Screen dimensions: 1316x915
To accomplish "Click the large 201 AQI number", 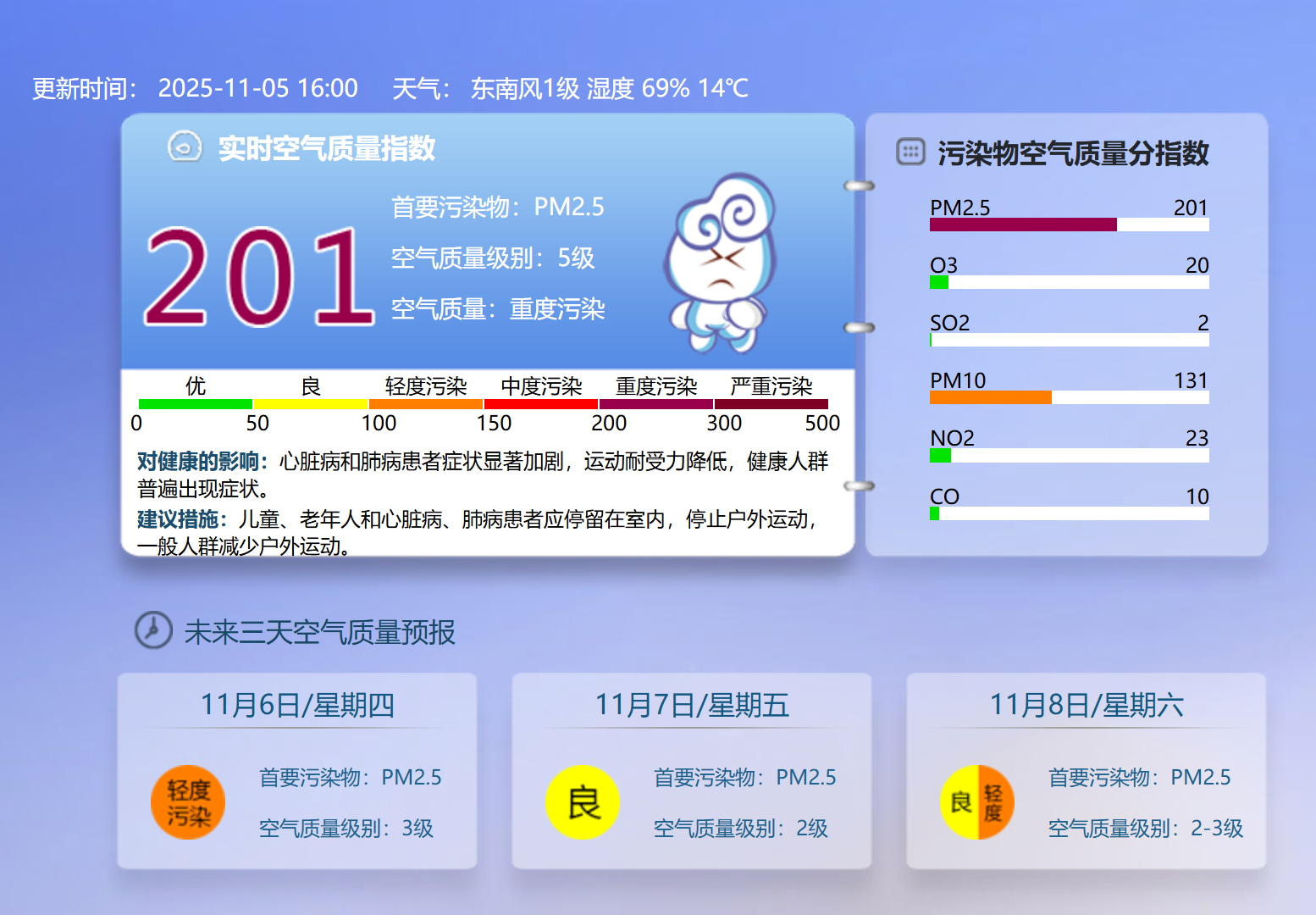I will coord(258,278).
